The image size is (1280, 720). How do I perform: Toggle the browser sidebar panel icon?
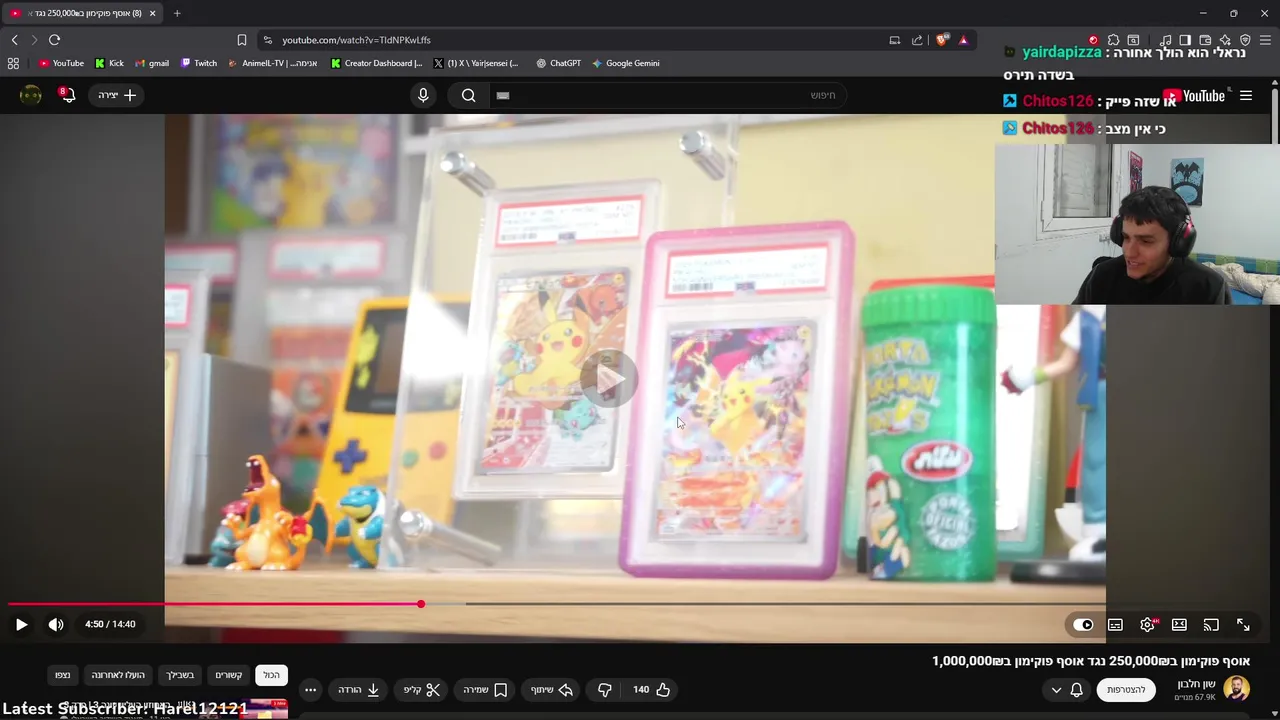[1185, 40]
